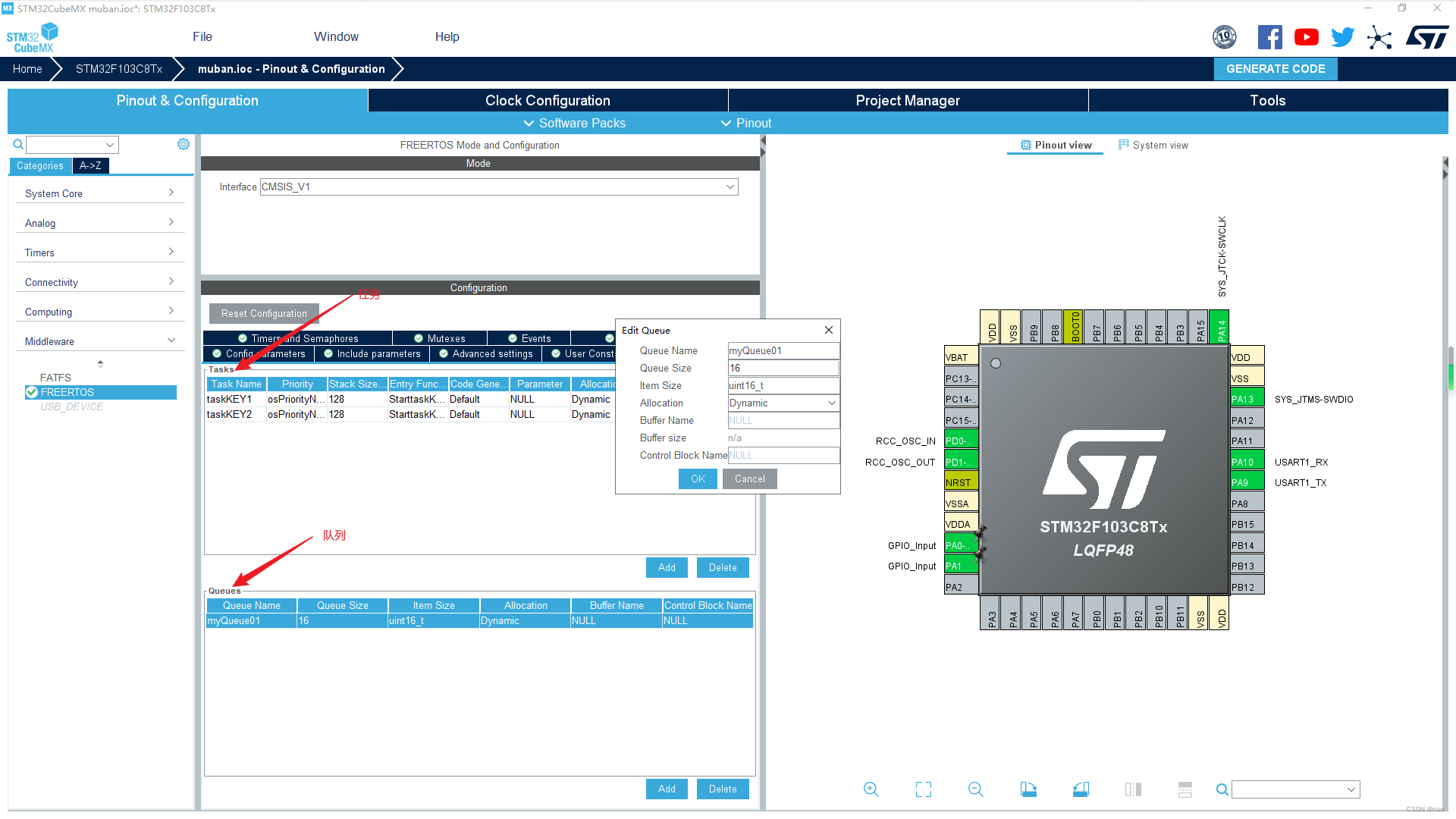1456x819 pixels.
Task: Click the ST logo in header
Action: 1427,37
